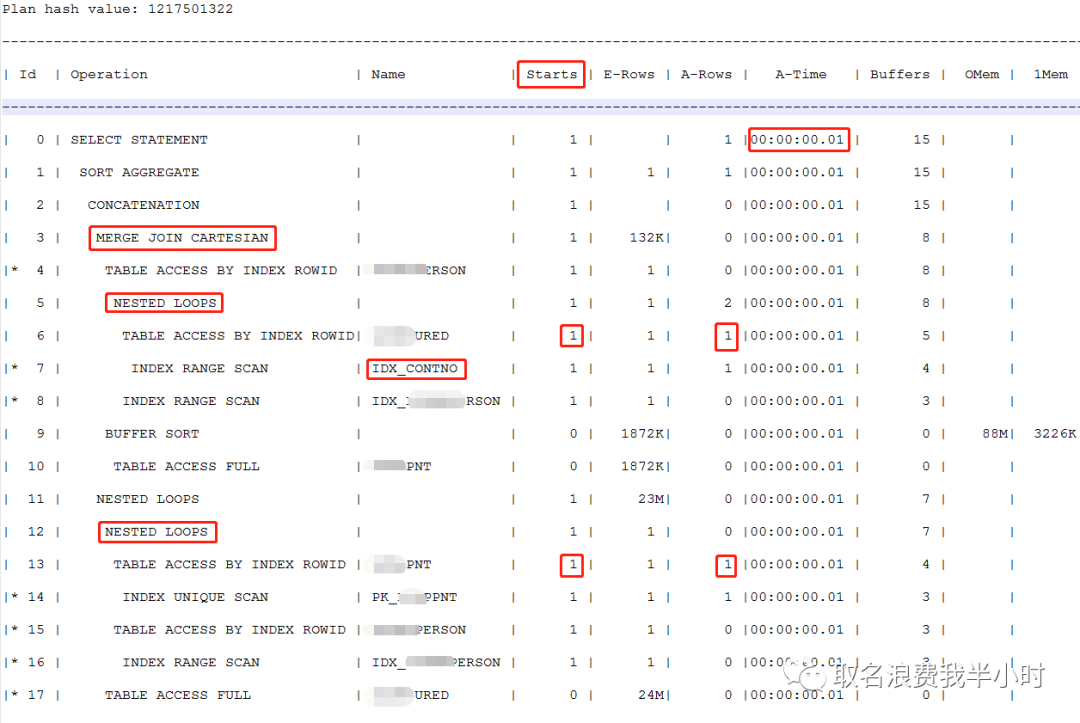Select the 'Operation' column header
This screenshot has height=723, width=1080.
point(109,74)
